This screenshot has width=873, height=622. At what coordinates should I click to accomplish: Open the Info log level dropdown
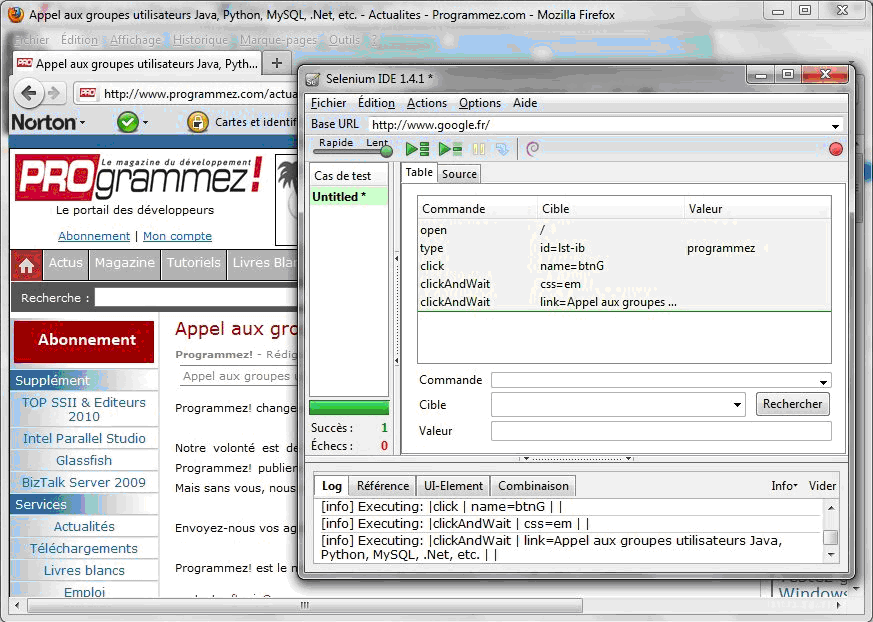(x=784, y=486)
